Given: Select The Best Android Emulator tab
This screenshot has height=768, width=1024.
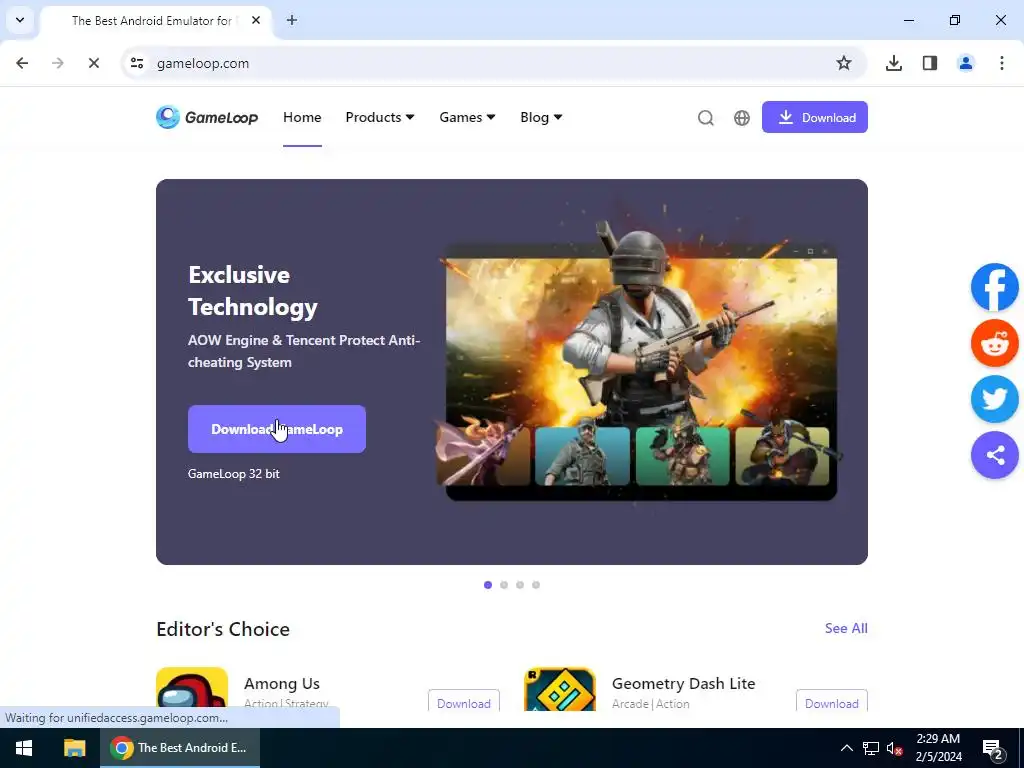Looking at the screenshot, I should click(157, 20).
